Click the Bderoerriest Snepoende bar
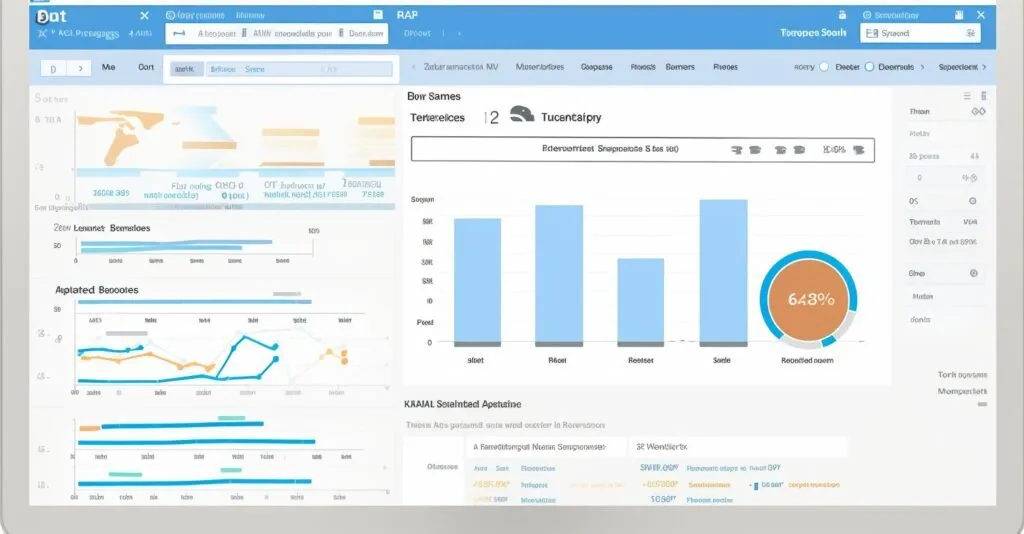The width and height of the screenshot is (1024, 534). 643,149
